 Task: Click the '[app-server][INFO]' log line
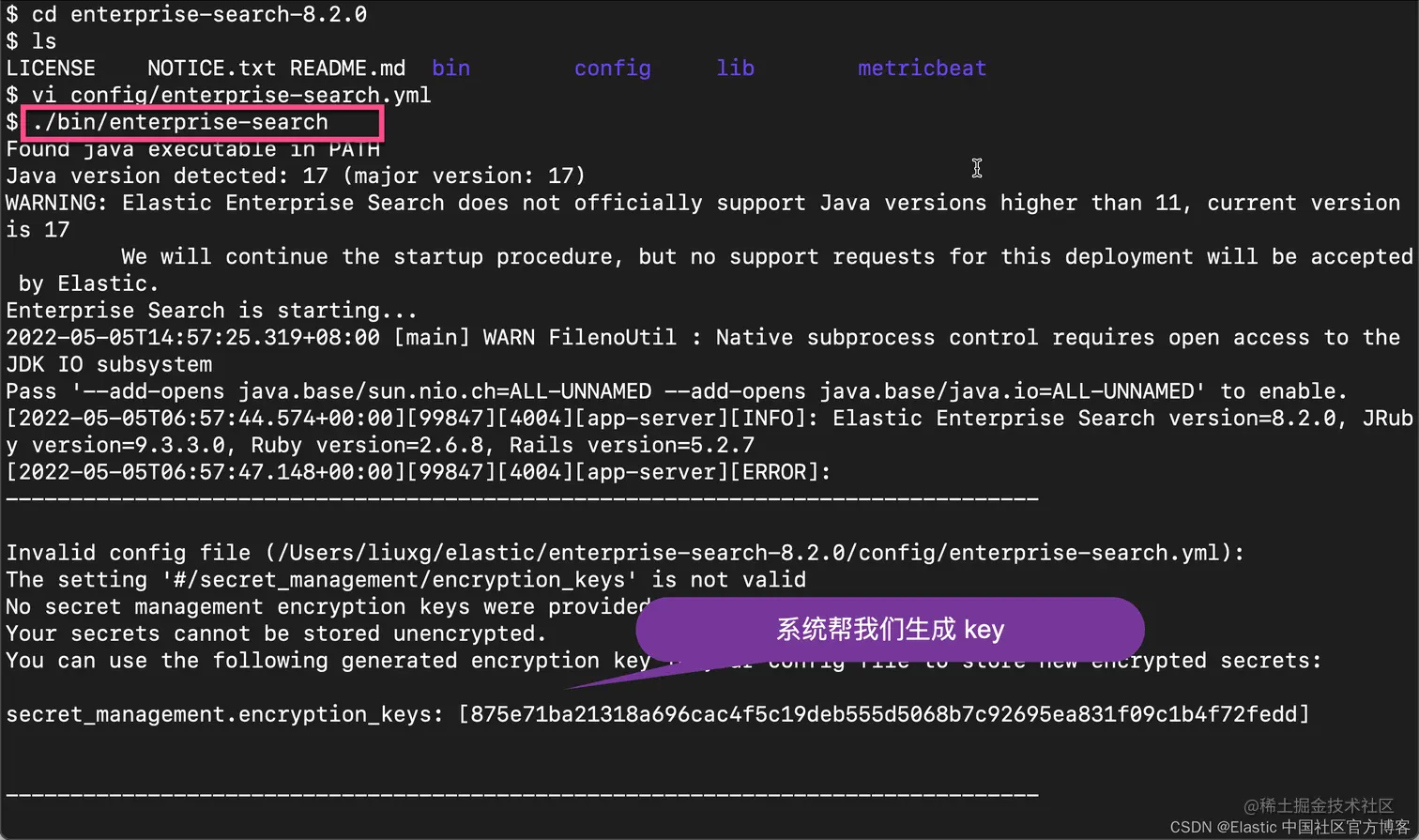click(x=709, y=419)
